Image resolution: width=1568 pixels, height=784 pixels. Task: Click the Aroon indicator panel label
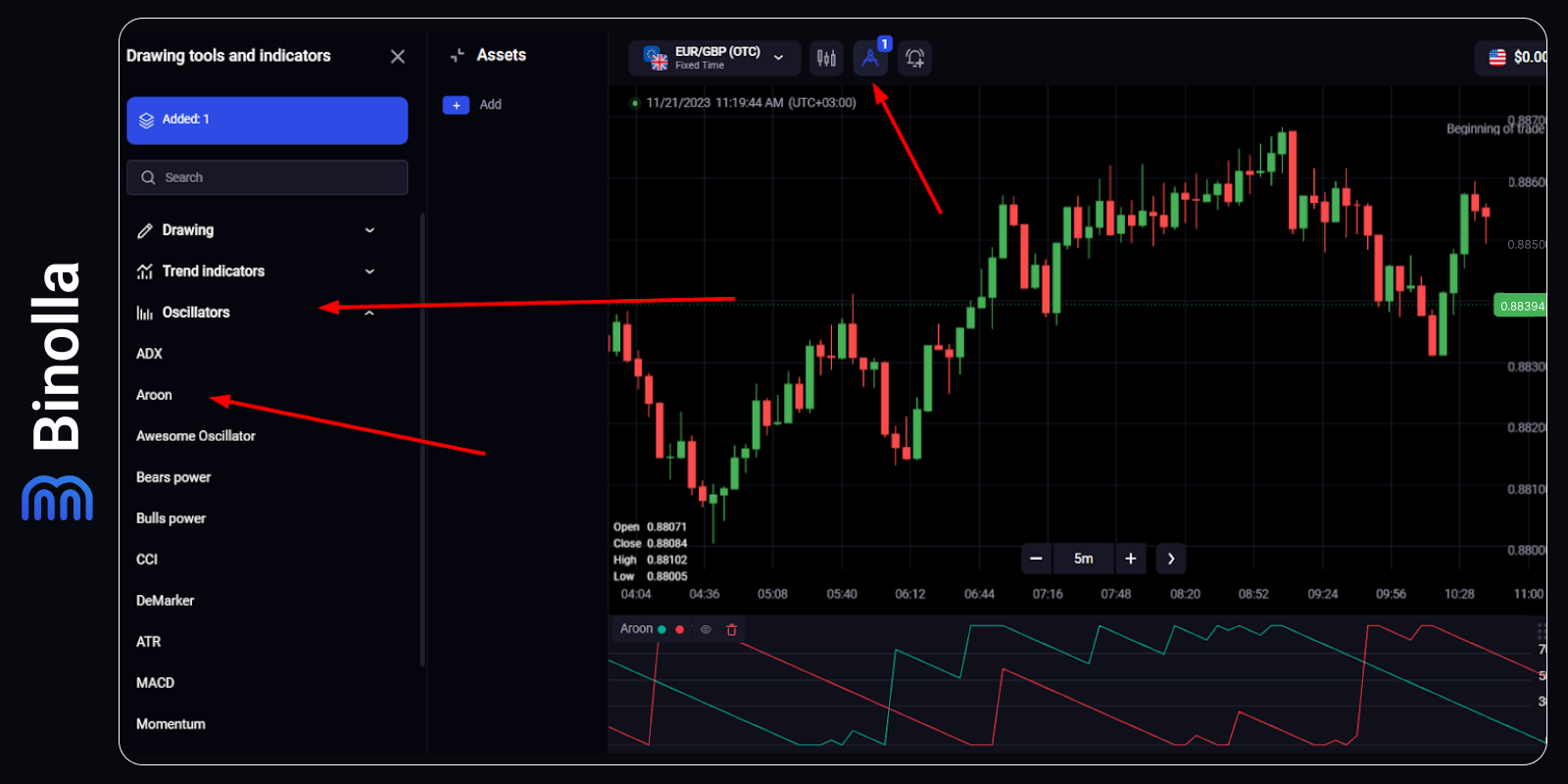[x=636, y=629]
